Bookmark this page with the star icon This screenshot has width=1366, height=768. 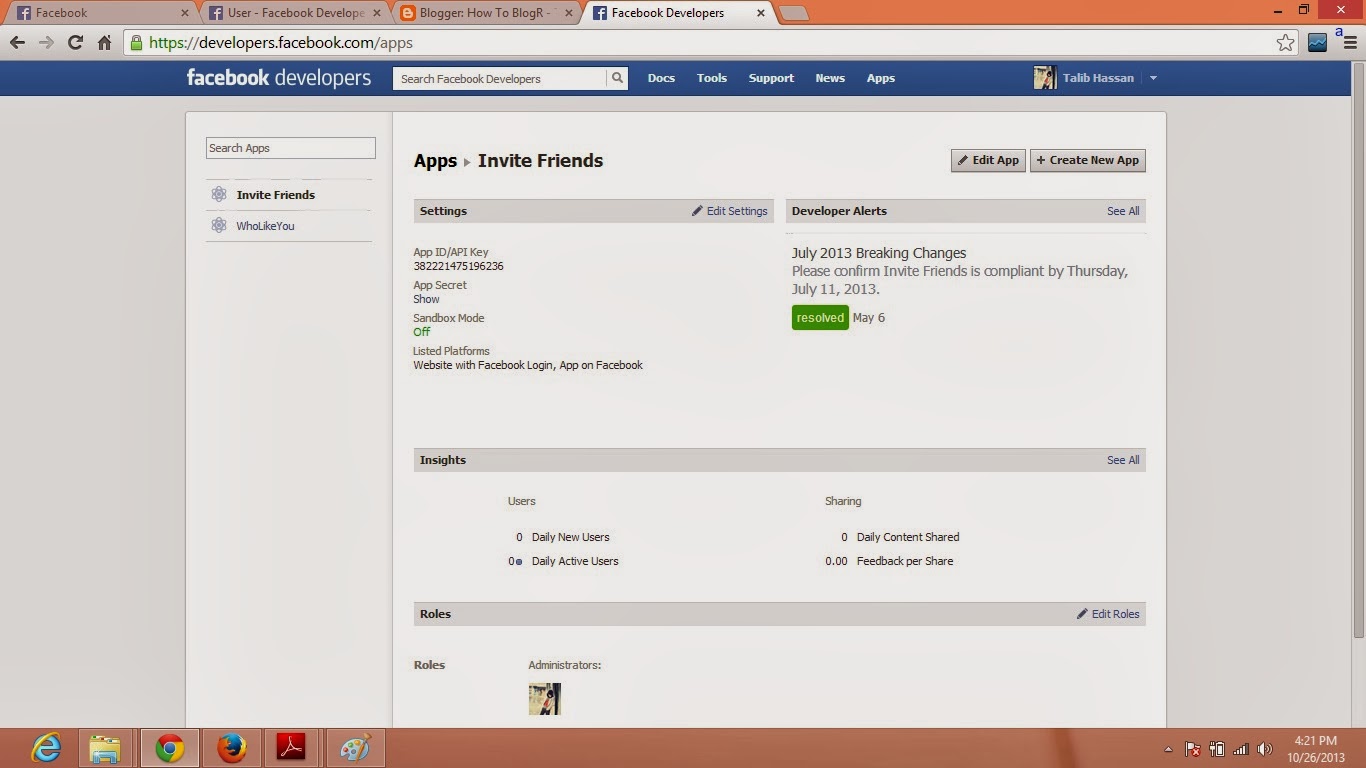pyautogui.click(x=1286, y=43)
